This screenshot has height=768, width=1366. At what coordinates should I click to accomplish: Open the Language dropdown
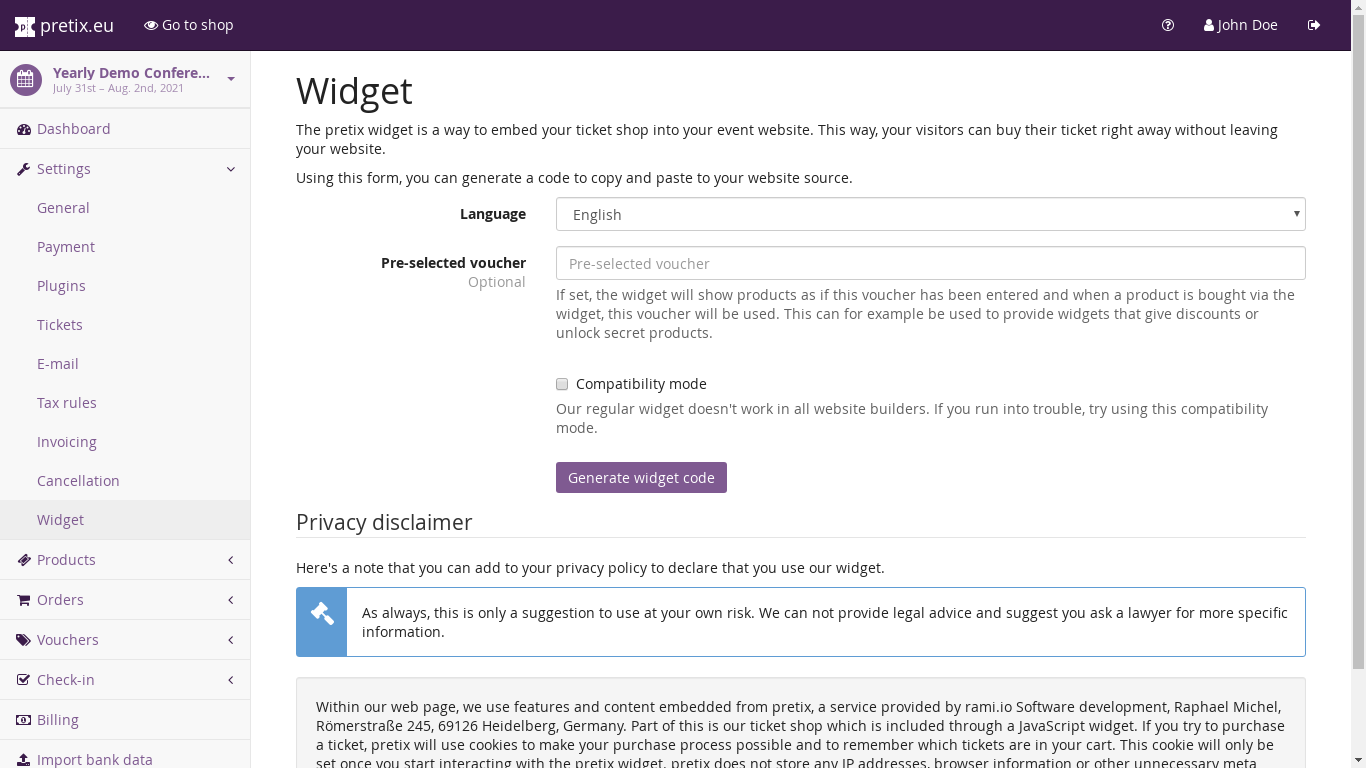click(930, 214)
